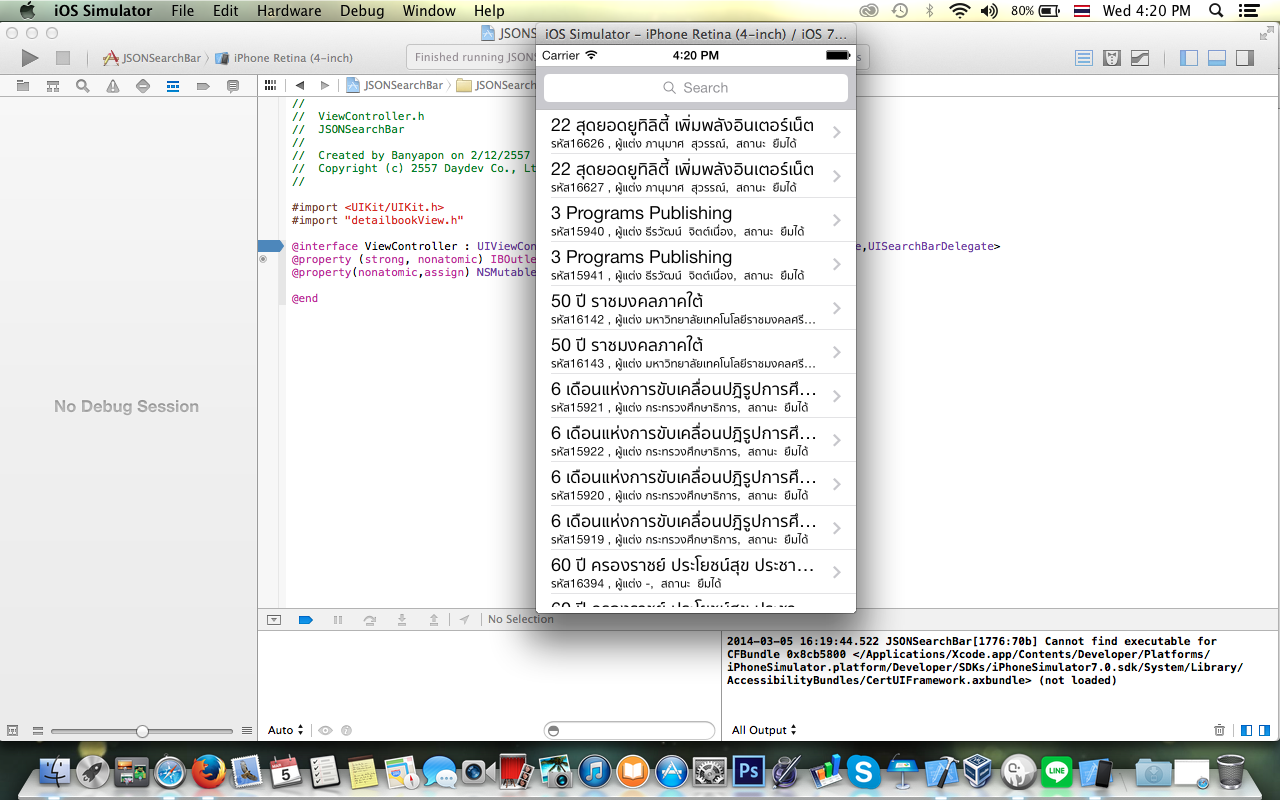Viewport: 1280px width, 800px height.
Task: Go forward in the editor history
Action: [x=325, y=85]
